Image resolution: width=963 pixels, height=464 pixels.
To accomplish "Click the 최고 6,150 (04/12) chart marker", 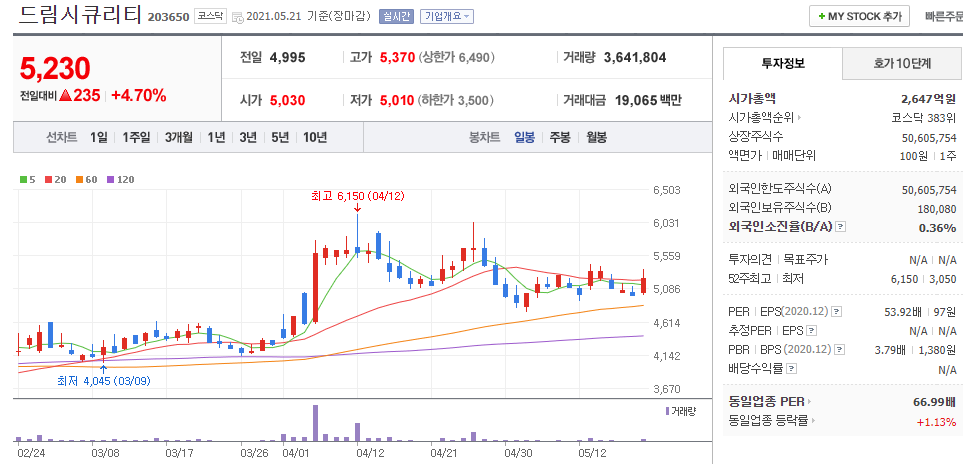I will tap(358, 196).
